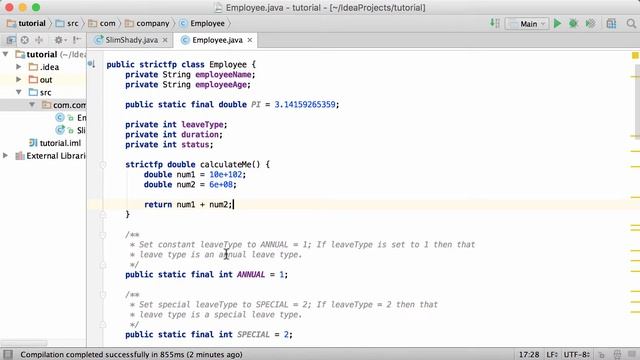
Task: Open project panel gear settings
Action: tap(60, 40)
